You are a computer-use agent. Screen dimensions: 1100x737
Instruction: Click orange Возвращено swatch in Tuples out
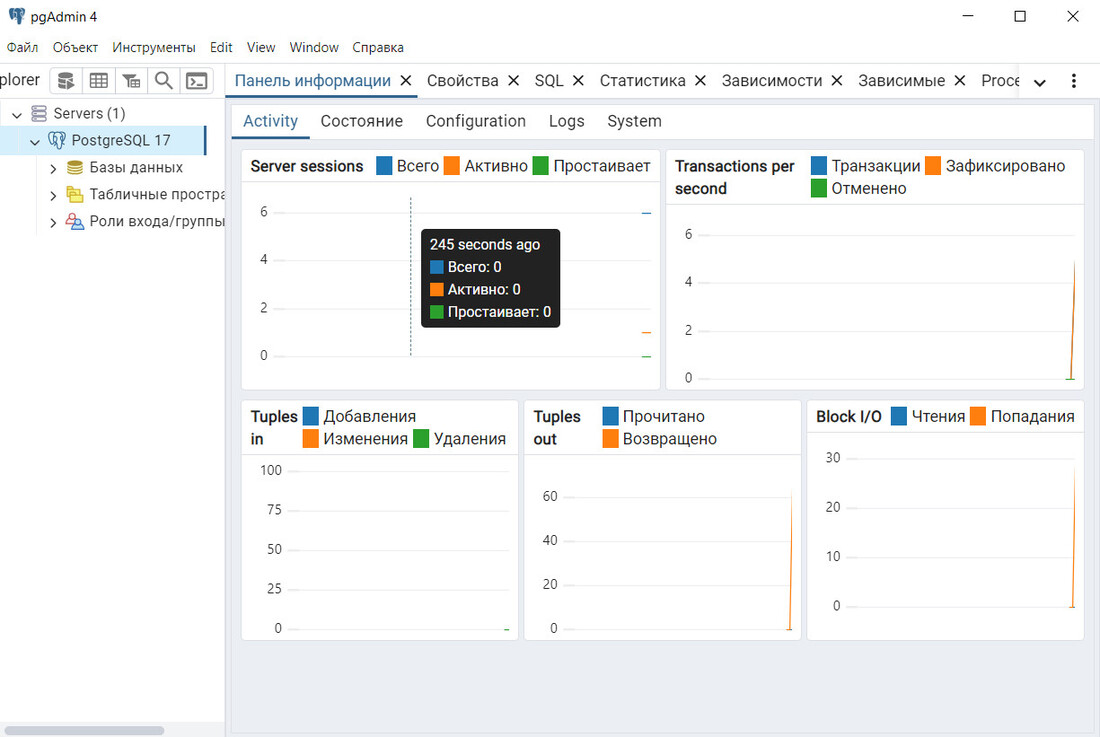pos(610,438)
